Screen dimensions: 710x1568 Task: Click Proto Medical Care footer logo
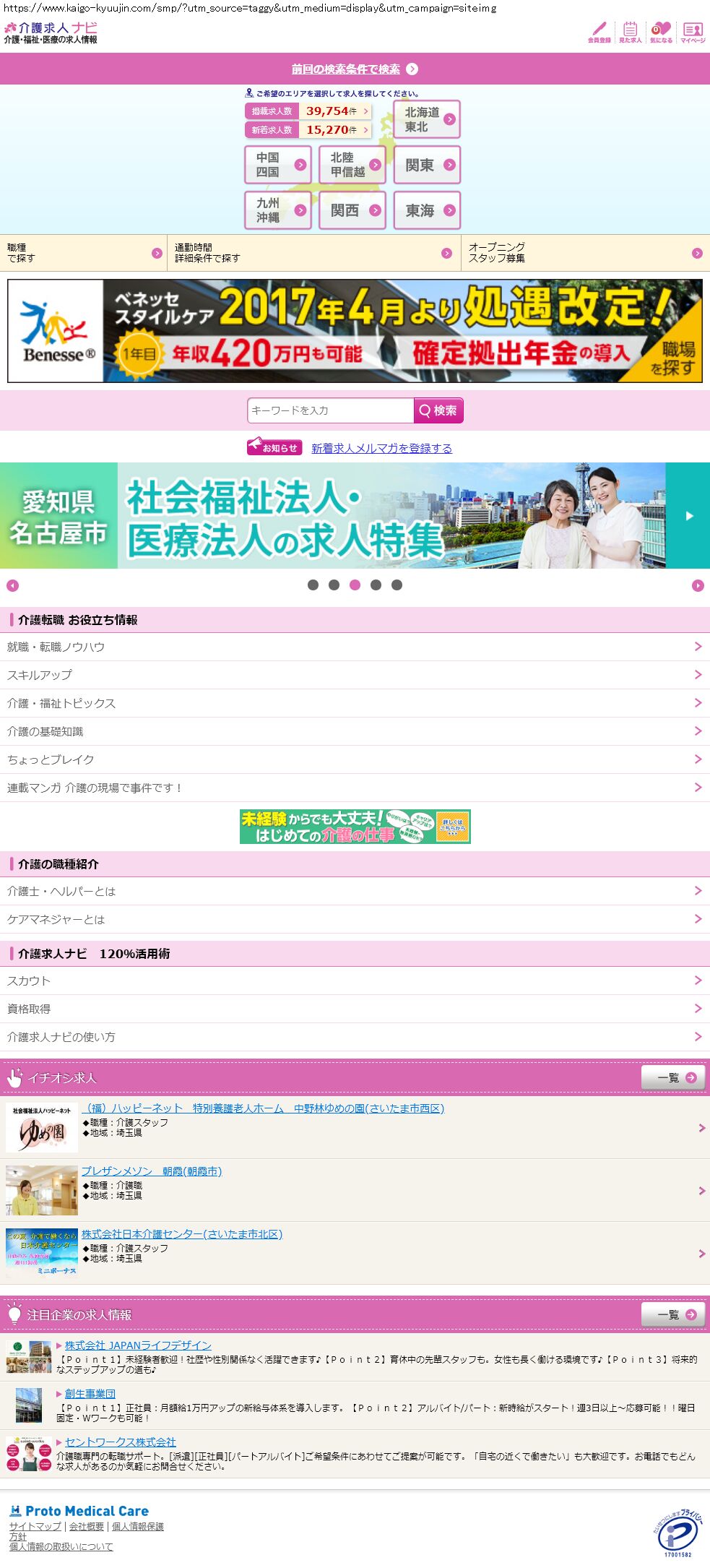79,1511
